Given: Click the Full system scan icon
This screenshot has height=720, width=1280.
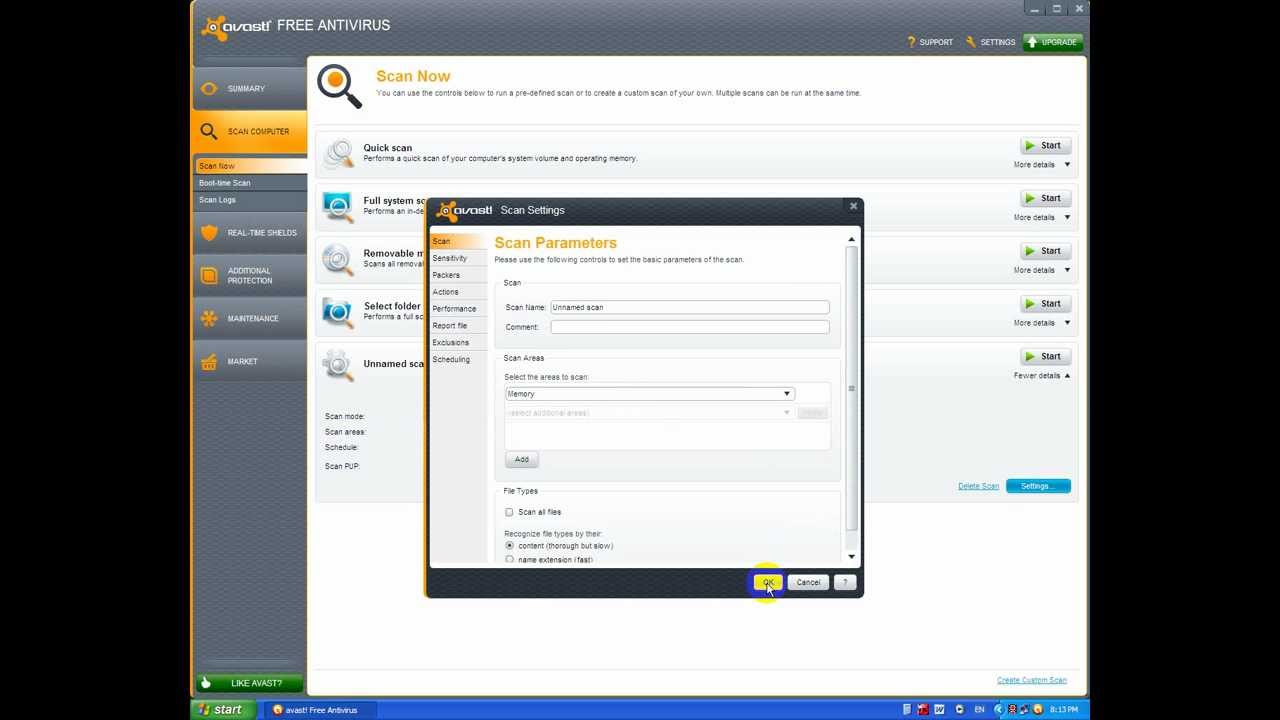Looking at the screenshot, I should point(338,206).
